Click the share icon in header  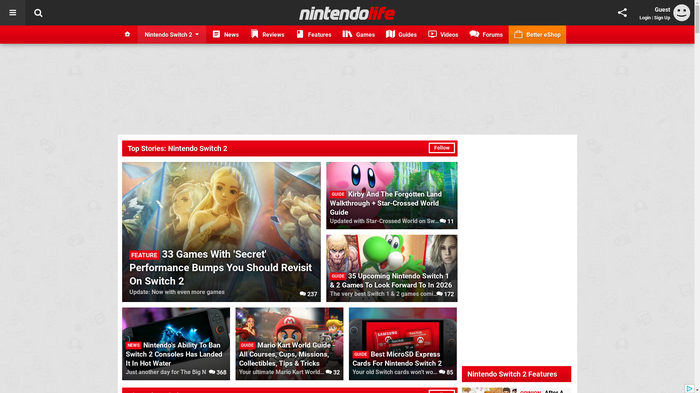click(622, 13)
